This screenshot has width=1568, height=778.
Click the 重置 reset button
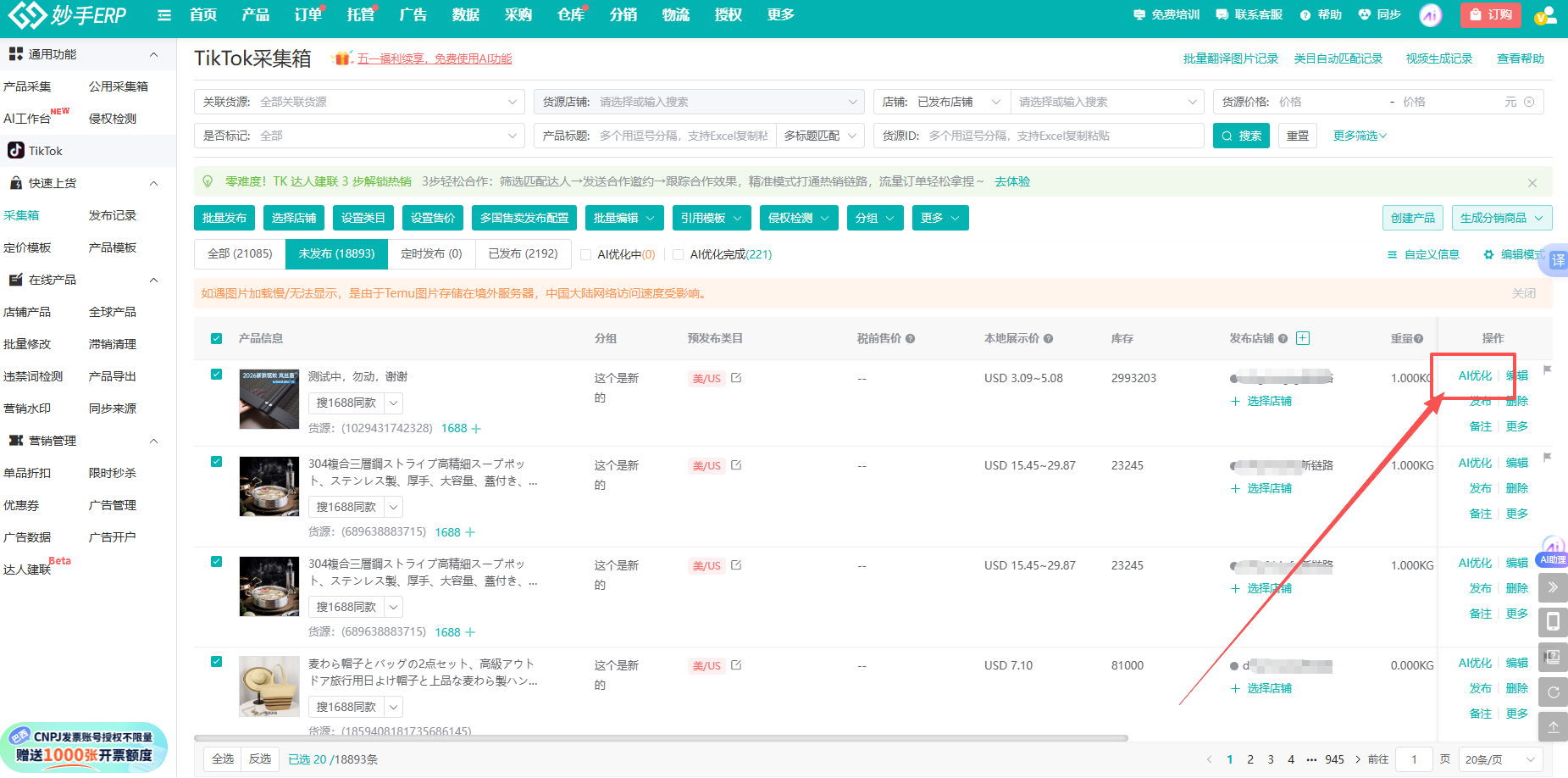(x=1298, y=136)
